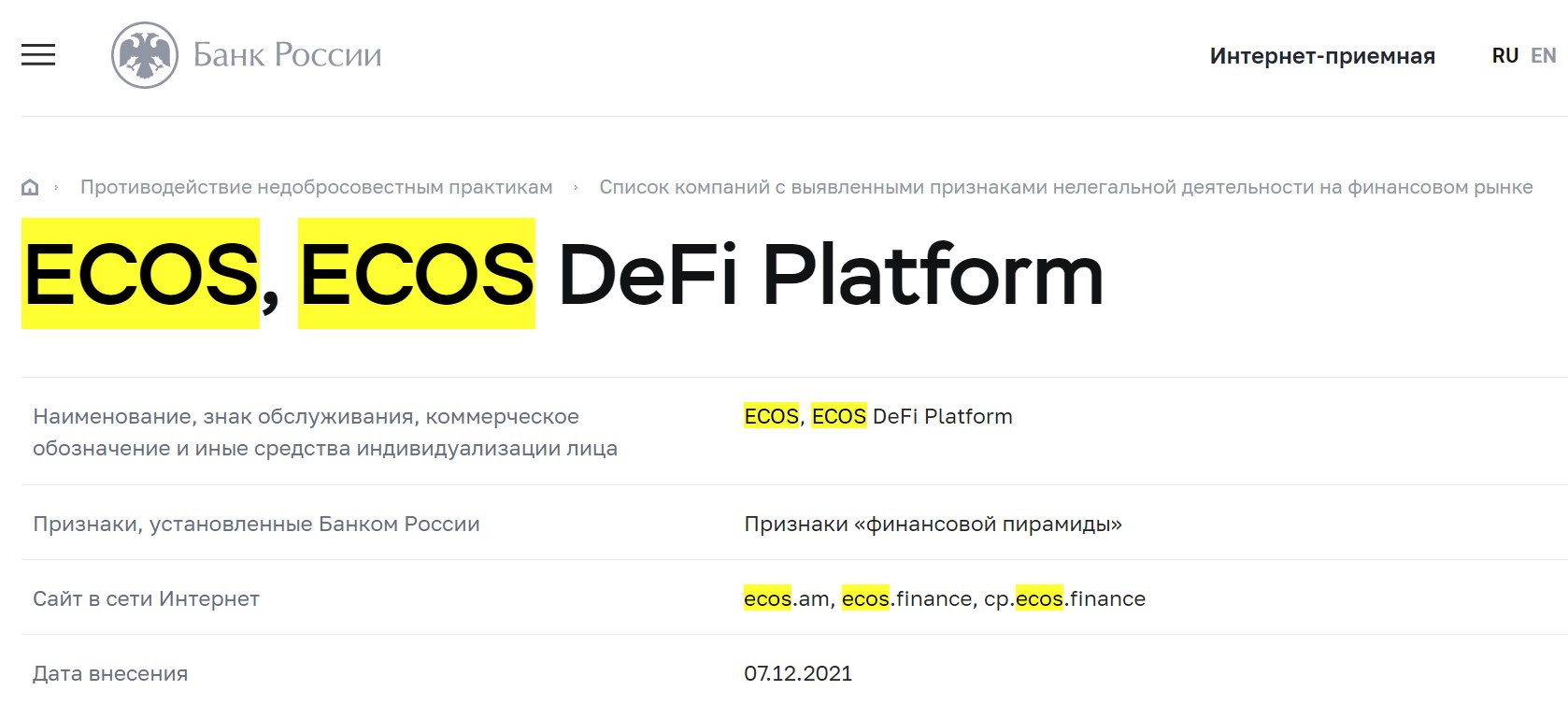Viewport: 1568px width, 705px height.
Task: Click the home icon in breadcrumbs
Action: click(30, 187)
